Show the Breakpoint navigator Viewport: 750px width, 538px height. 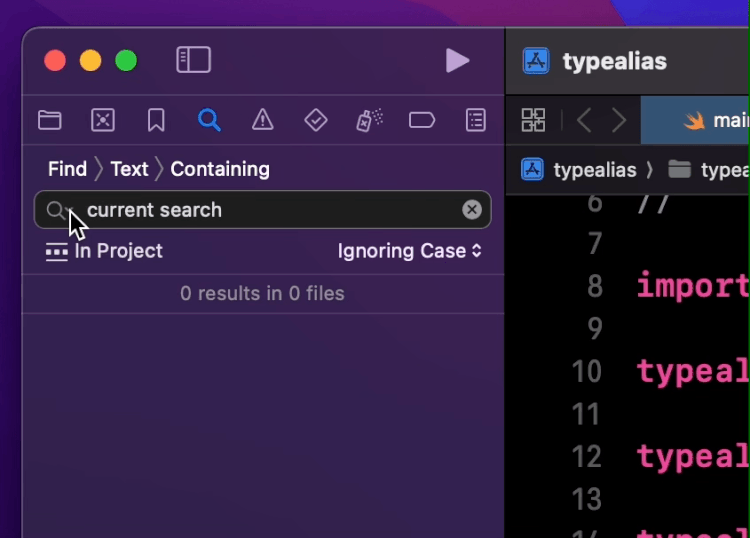point(422,121)
